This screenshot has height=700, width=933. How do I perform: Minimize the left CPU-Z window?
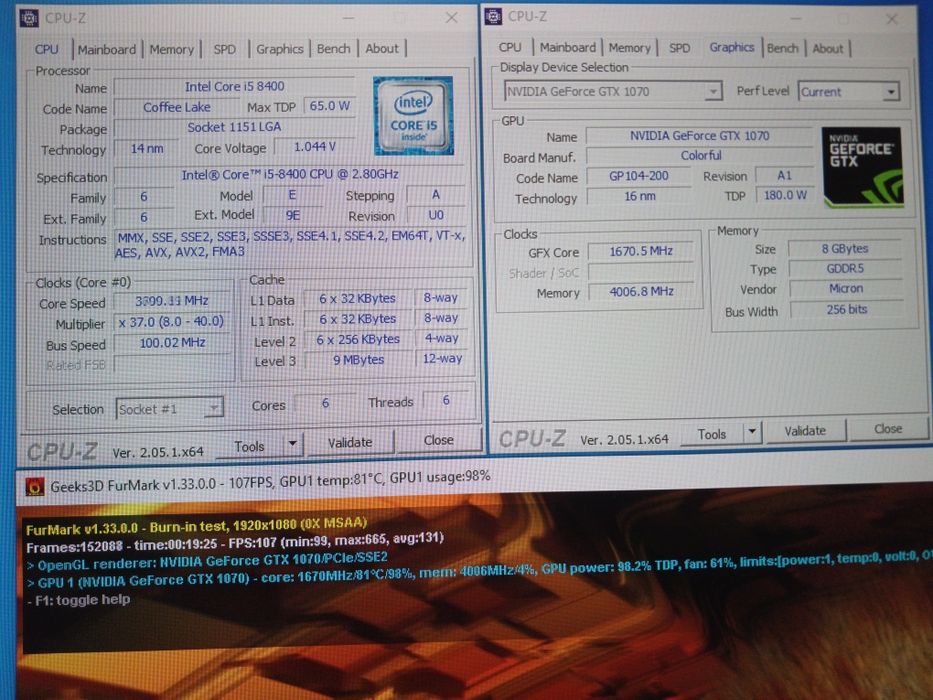[349, 18]
